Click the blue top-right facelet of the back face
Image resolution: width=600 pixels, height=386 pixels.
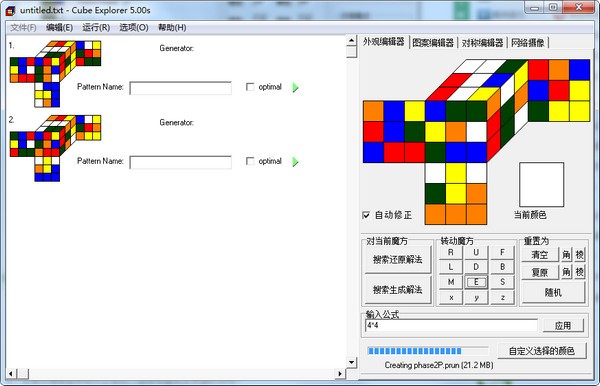click(x=580, y=70)
